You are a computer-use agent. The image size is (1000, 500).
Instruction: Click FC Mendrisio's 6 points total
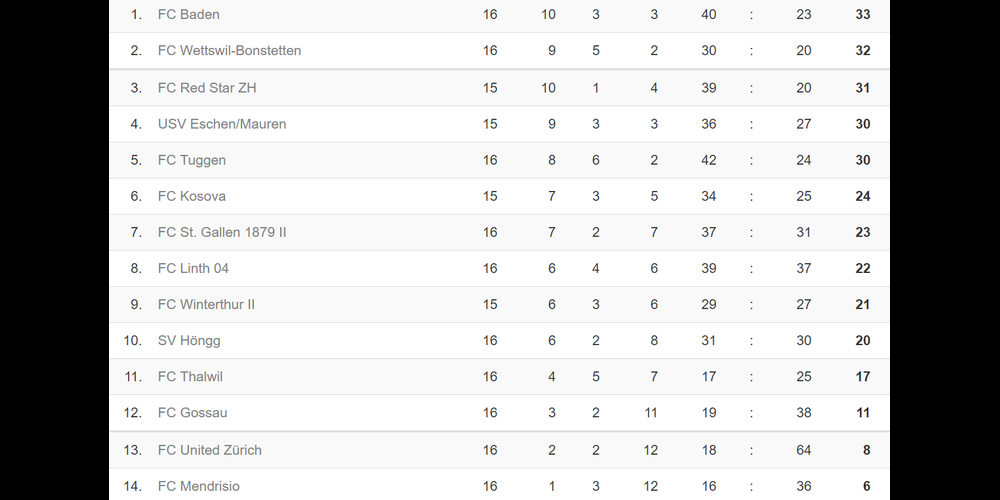[x=866, y=486]
